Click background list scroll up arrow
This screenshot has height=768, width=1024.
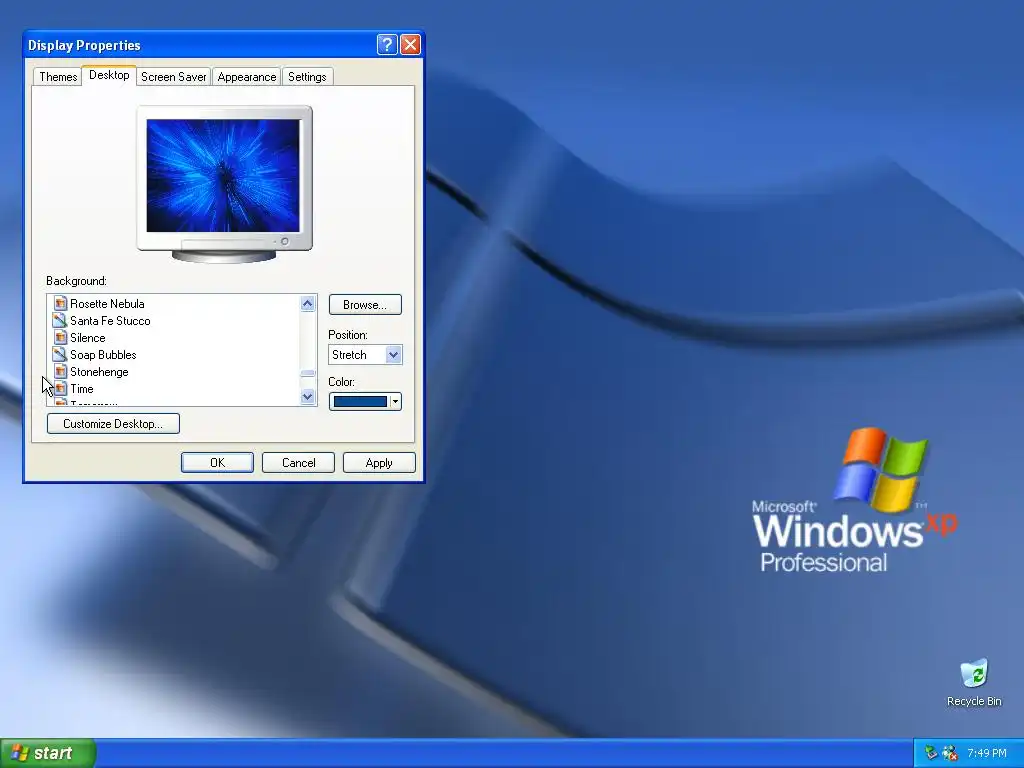coord(308,303)
